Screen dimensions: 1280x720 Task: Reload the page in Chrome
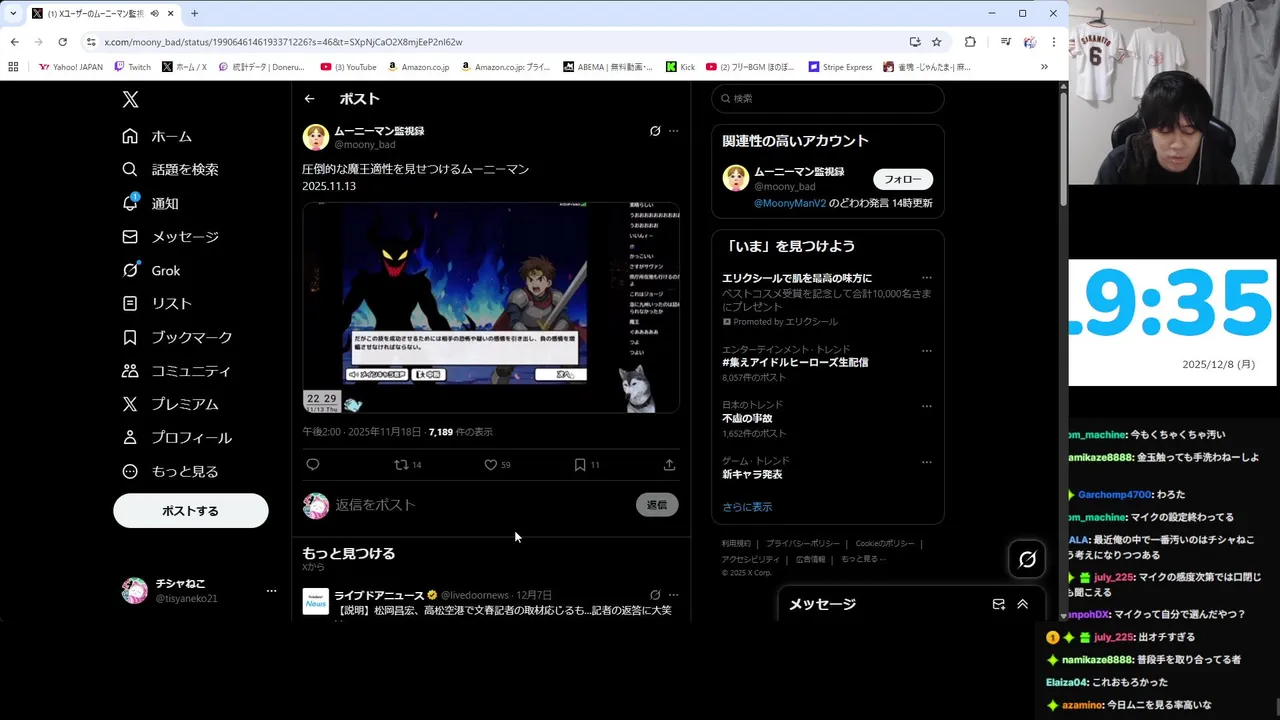click(62, 42)
